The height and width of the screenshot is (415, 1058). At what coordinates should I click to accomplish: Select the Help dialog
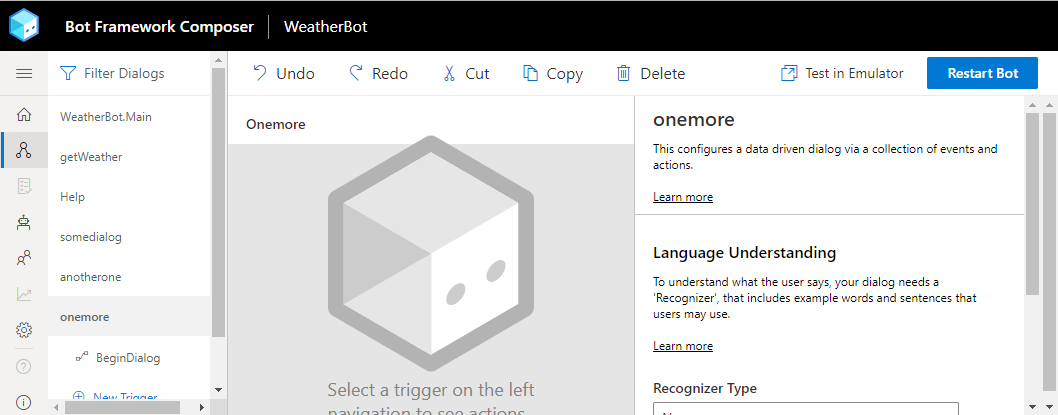(130, 197)
